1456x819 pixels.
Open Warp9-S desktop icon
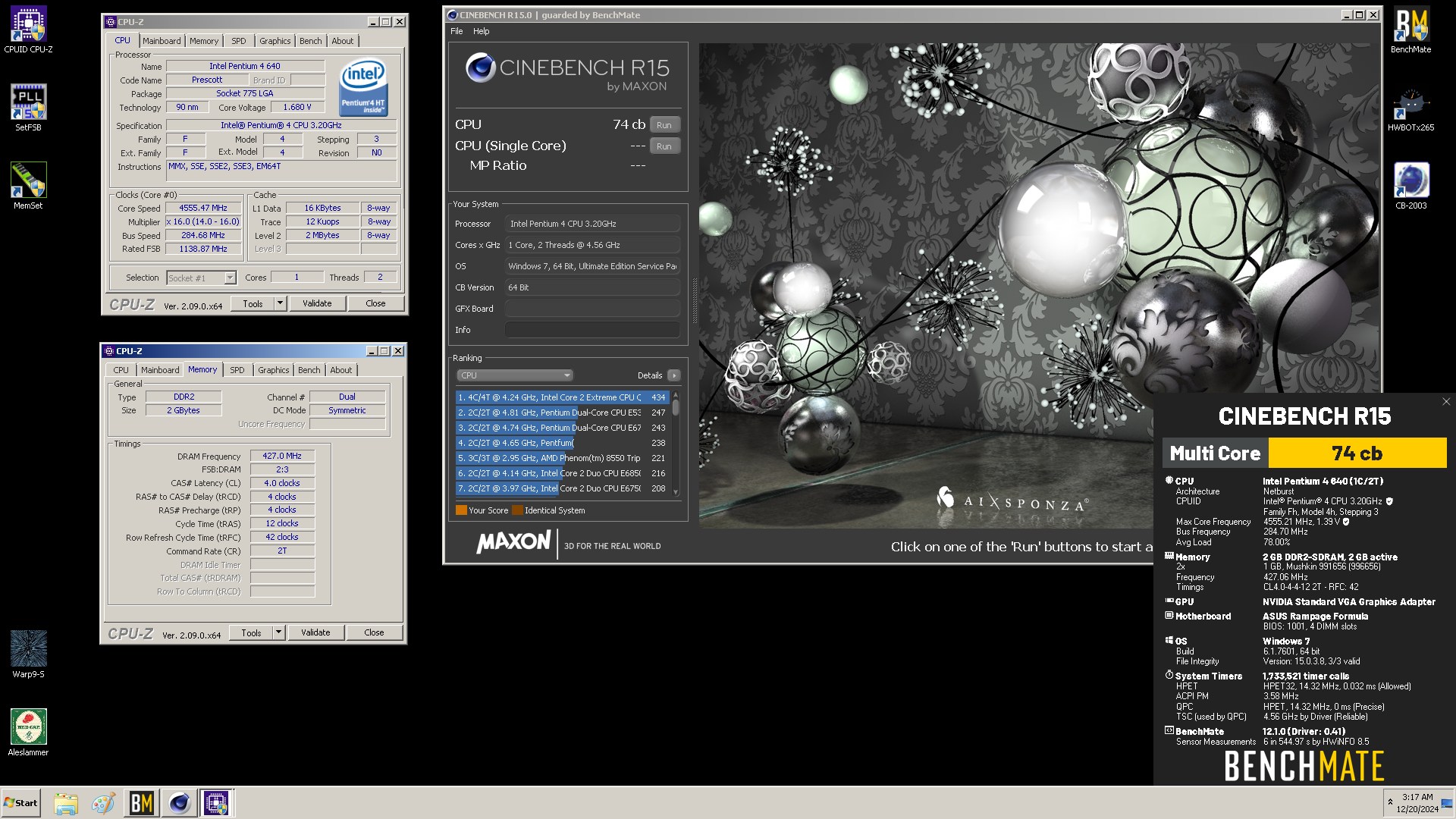tap(28, 654)
